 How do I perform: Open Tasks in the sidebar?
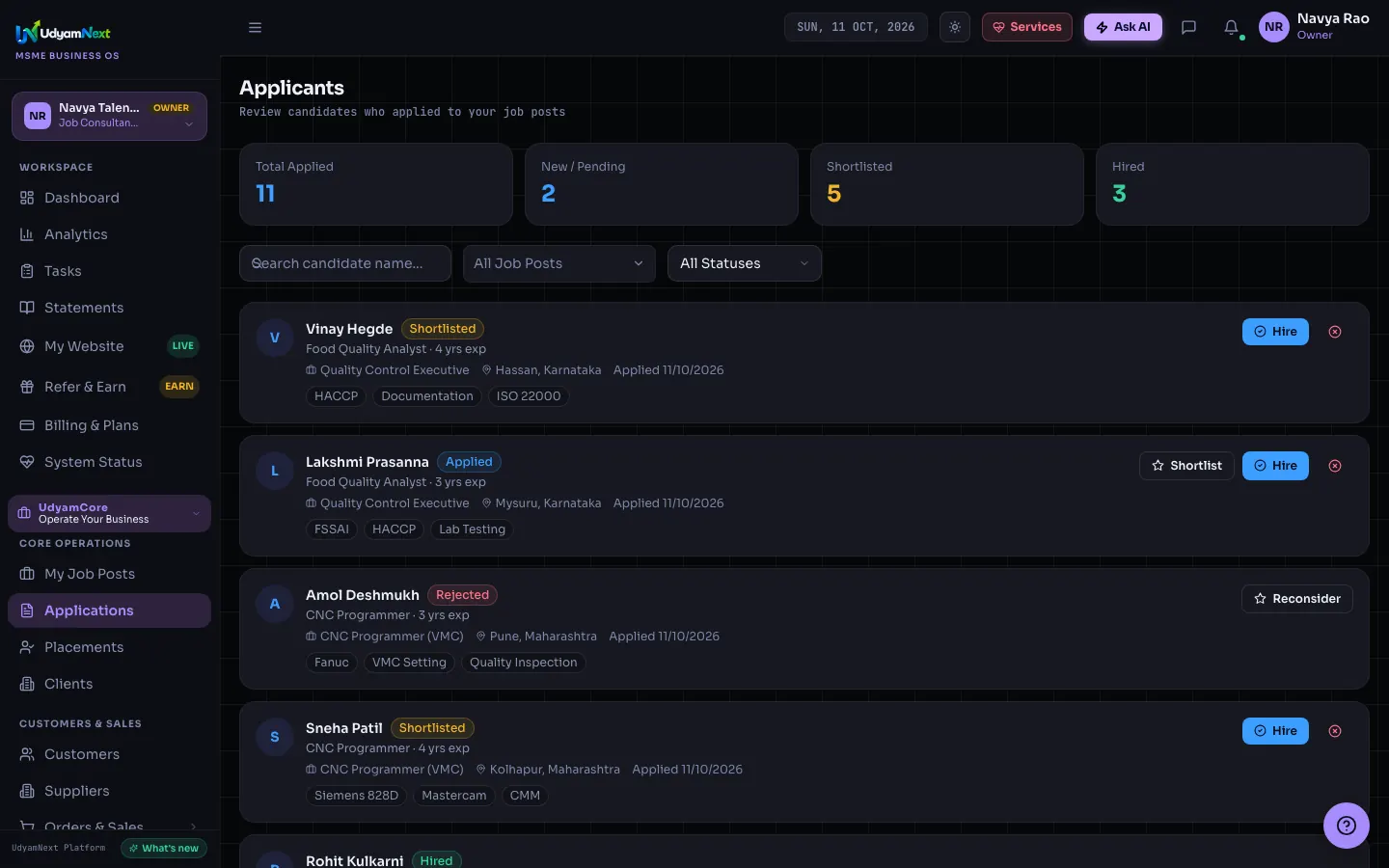coord(109,271)
